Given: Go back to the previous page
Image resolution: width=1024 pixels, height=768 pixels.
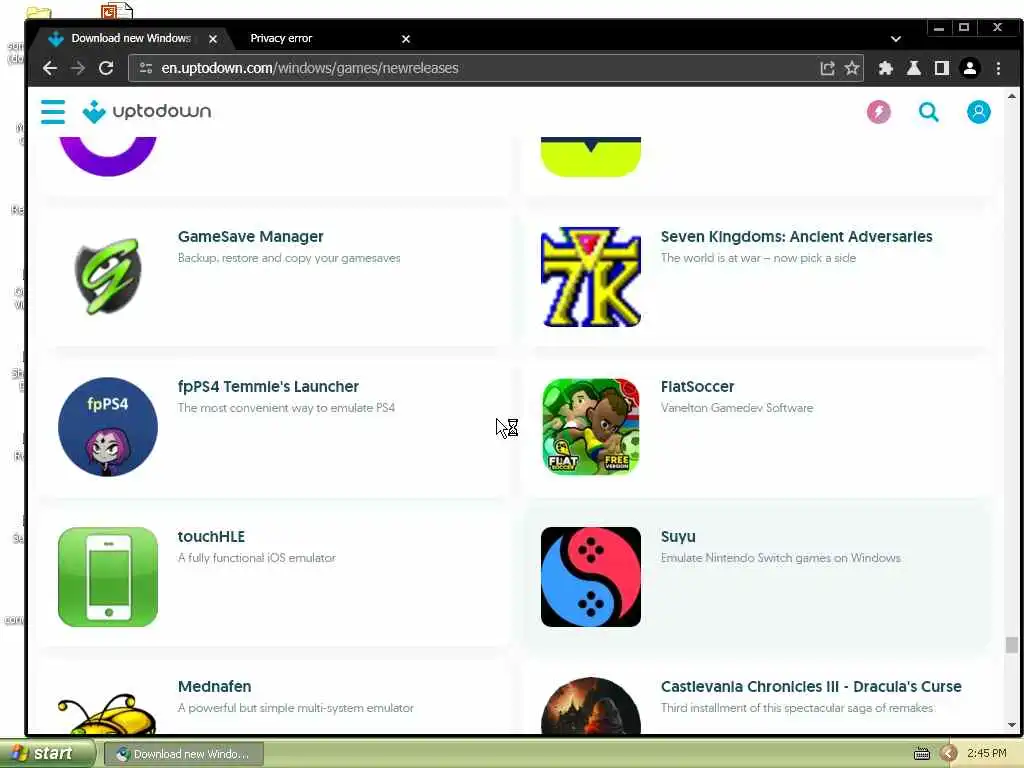Looking at the screenshot, I should pos(50,68).
